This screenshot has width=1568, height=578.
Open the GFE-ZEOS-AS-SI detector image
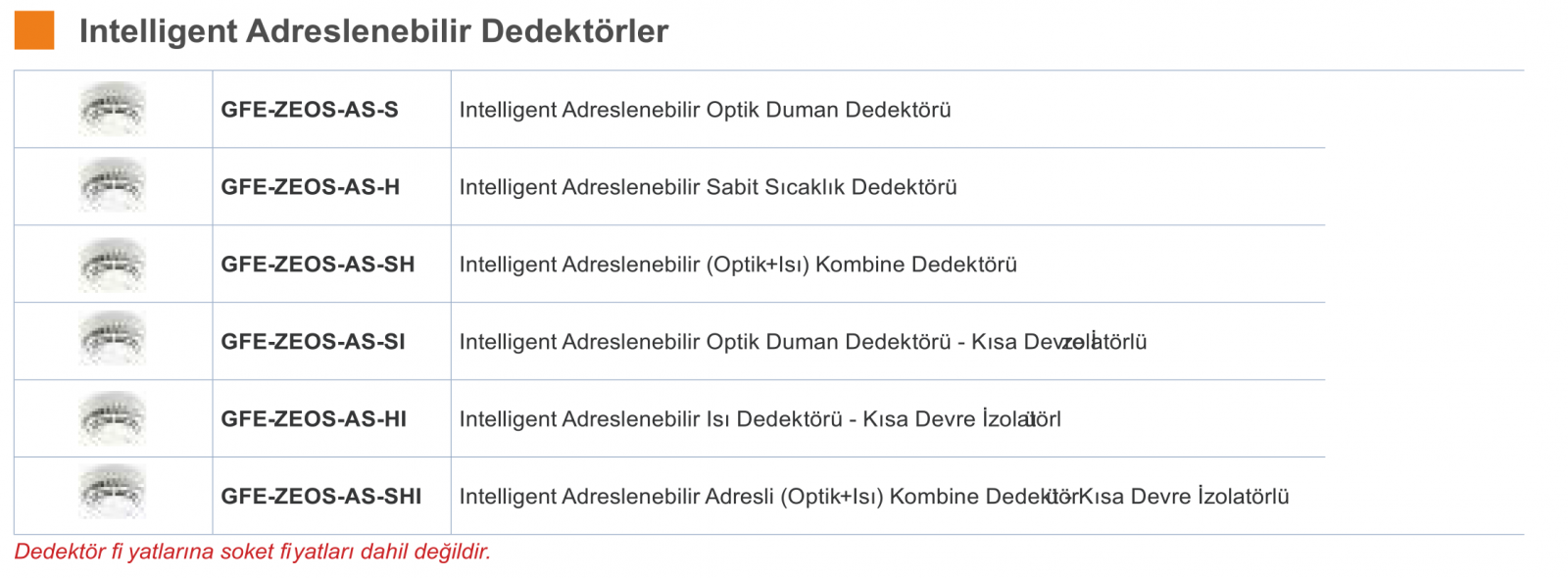113,341
